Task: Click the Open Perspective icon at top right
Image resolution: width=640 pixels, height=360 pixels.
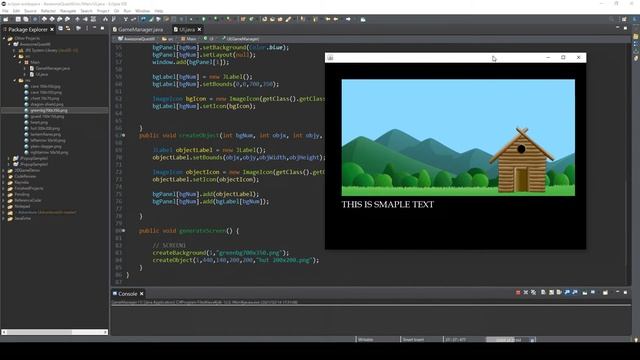Action: coord(624,19)
